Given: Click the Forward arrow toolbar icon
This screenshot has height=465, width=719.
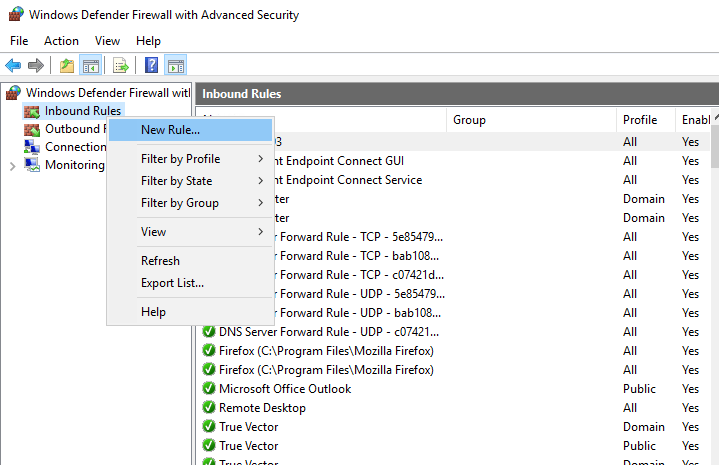Looking at the screenshot, I should pyautogui.click(x=36, y=66).
